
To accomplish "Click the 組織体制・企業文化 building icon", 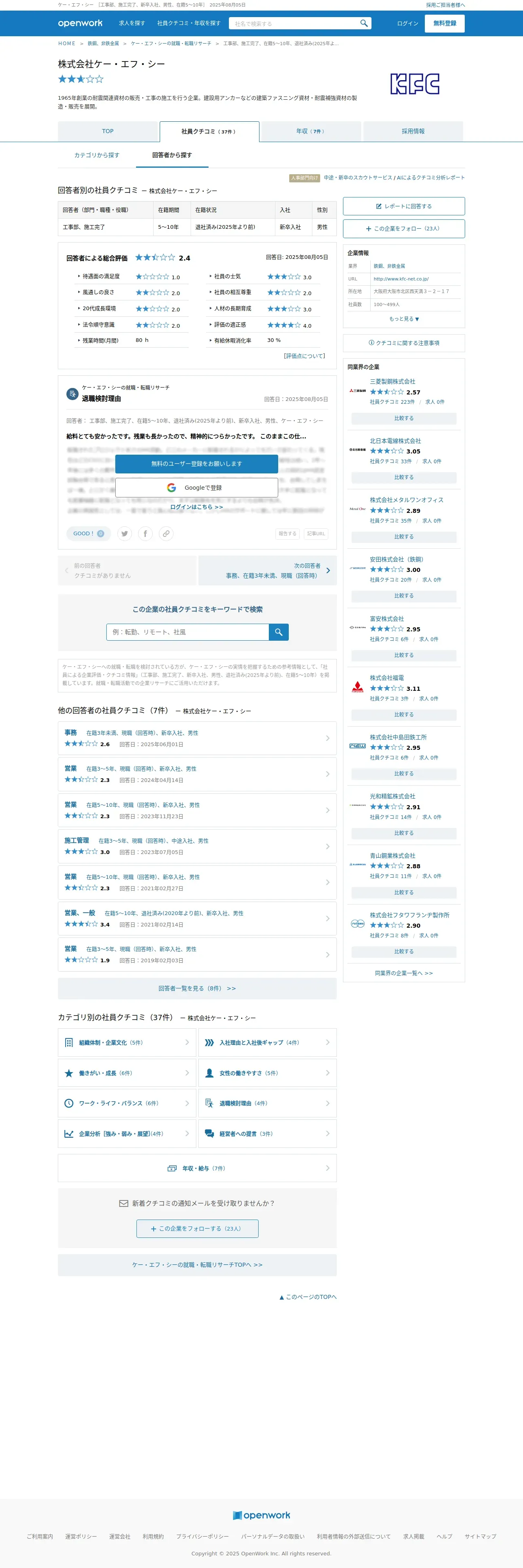I will (69, 1042).
